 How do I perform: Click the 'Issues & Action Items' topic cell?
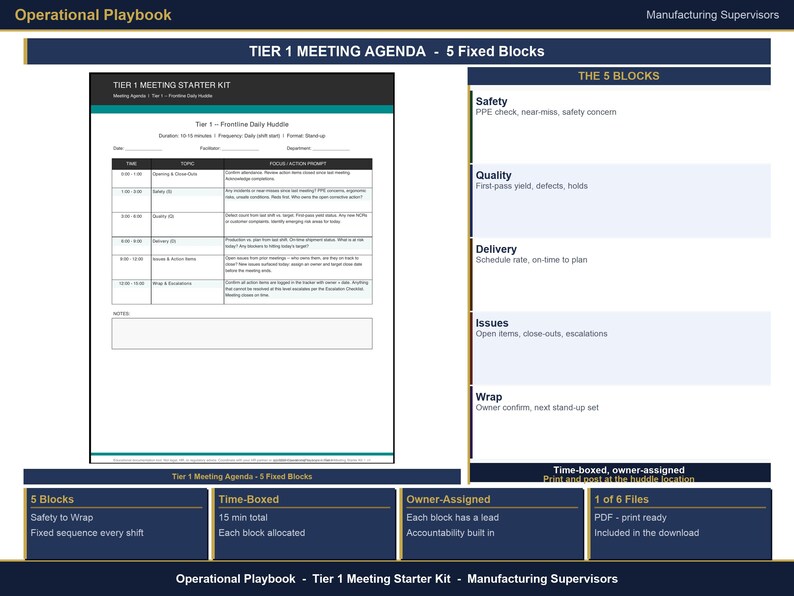coord(187,267)
